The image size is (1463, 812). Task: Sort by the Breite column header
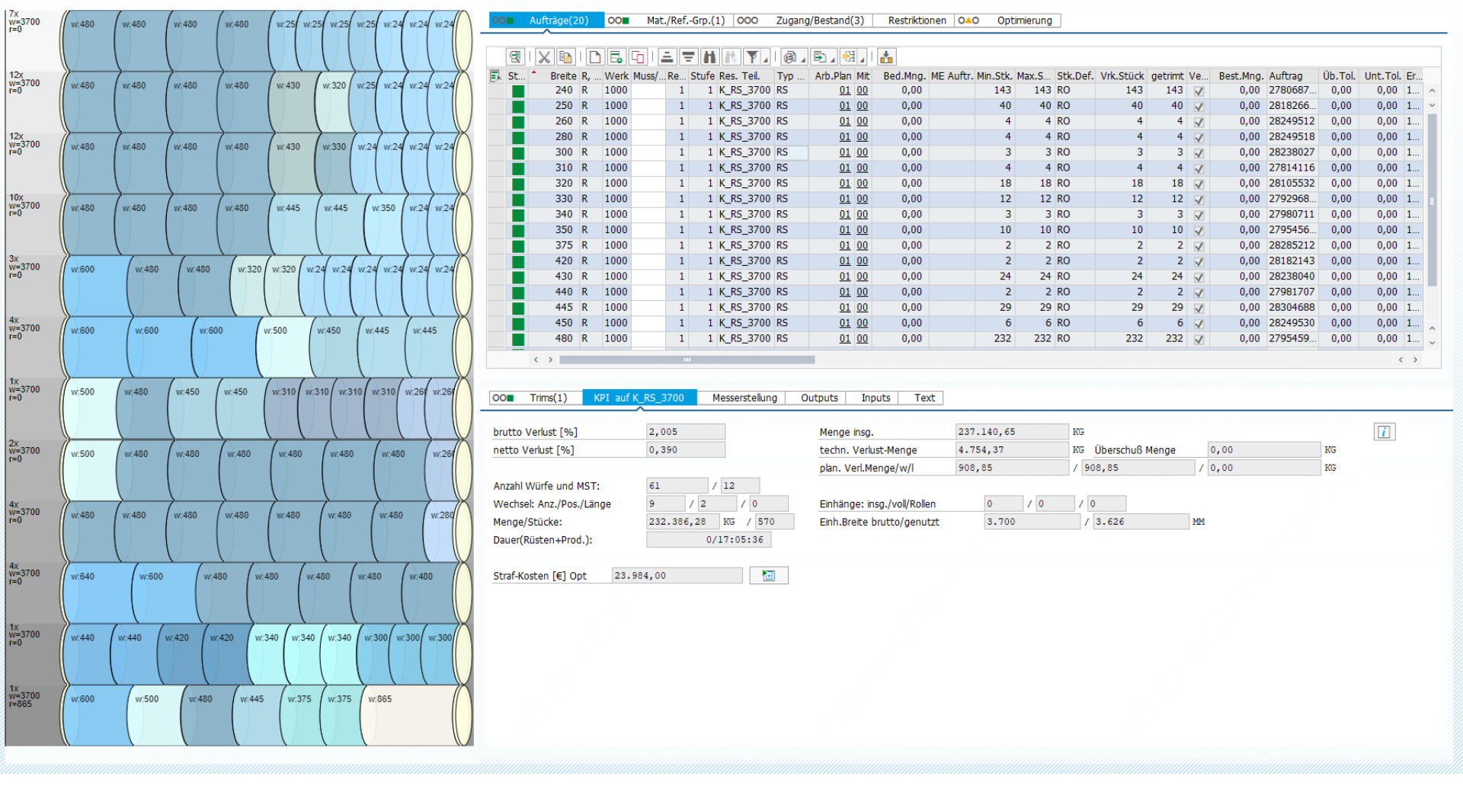click(563, 76)
